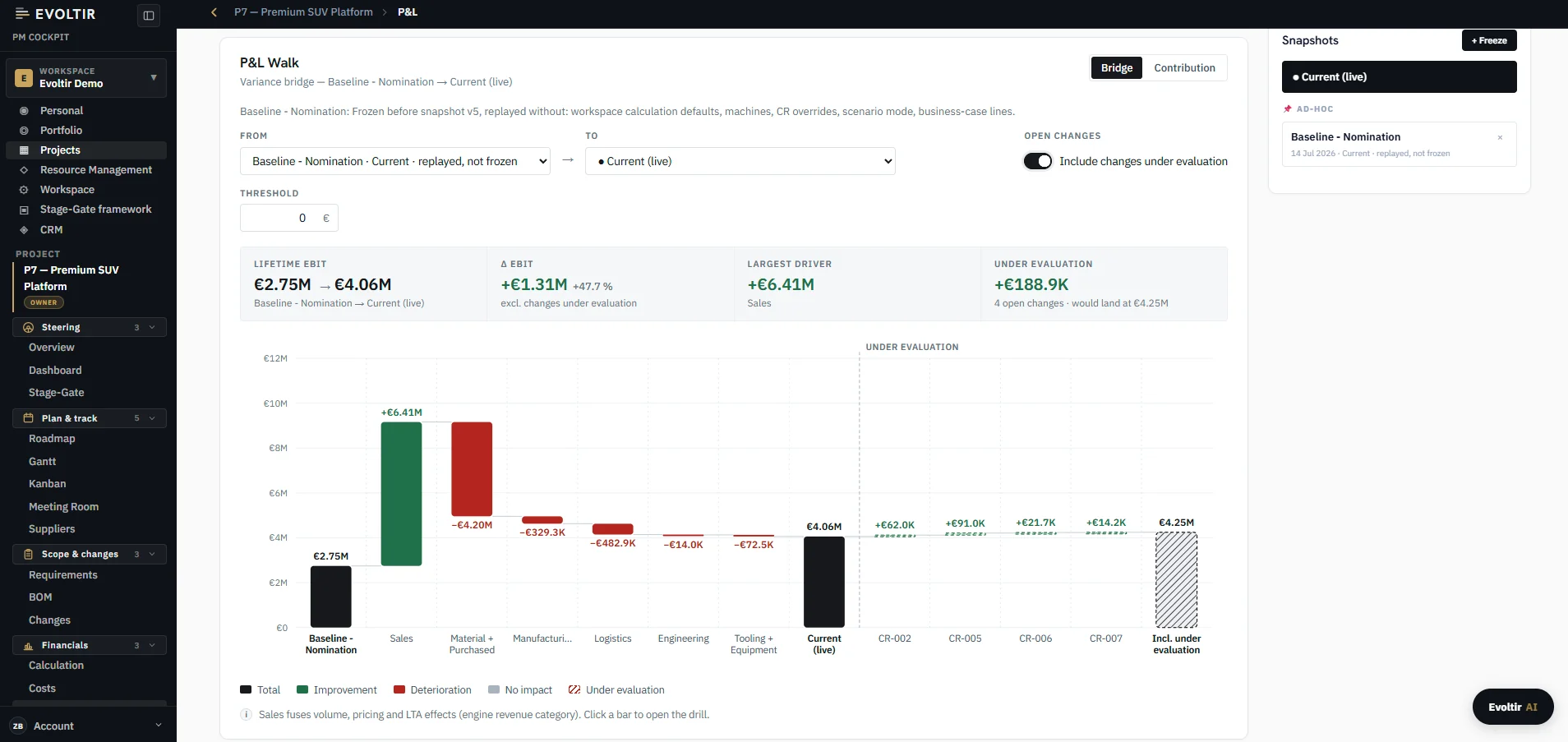
Task: Toggle Include changes under evaluation switch
Action: 1038,161
